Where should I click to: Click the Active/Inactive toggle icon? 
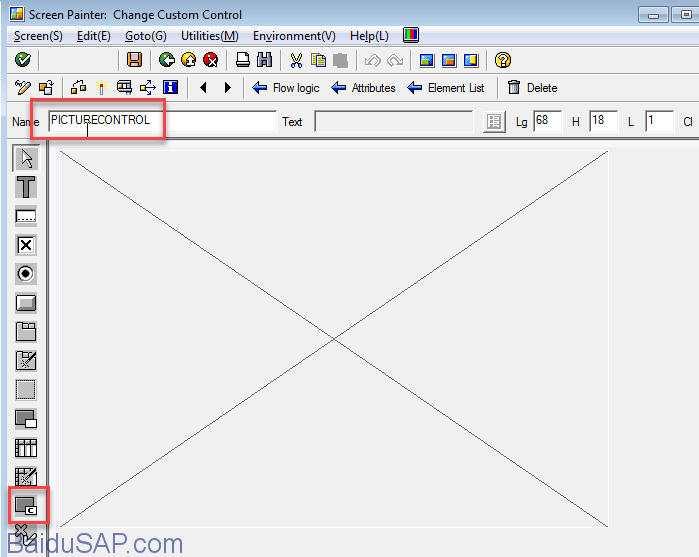click(46, 87)
